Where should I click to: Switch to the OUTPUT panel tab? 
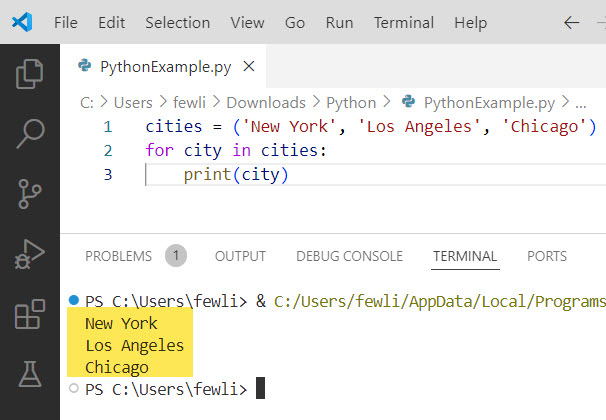tap(240, 256)
